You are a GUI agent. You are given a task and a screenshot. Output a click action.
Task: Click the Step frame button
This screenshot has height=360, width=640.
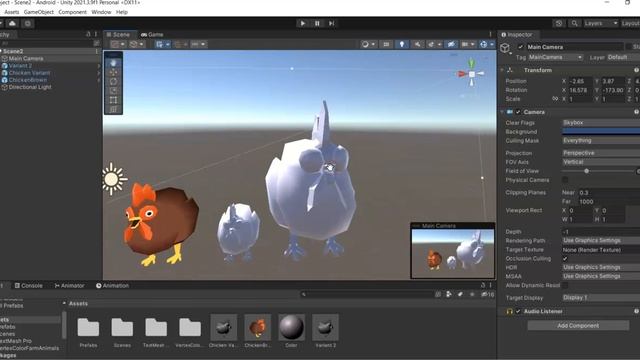(x=331, y=23)
